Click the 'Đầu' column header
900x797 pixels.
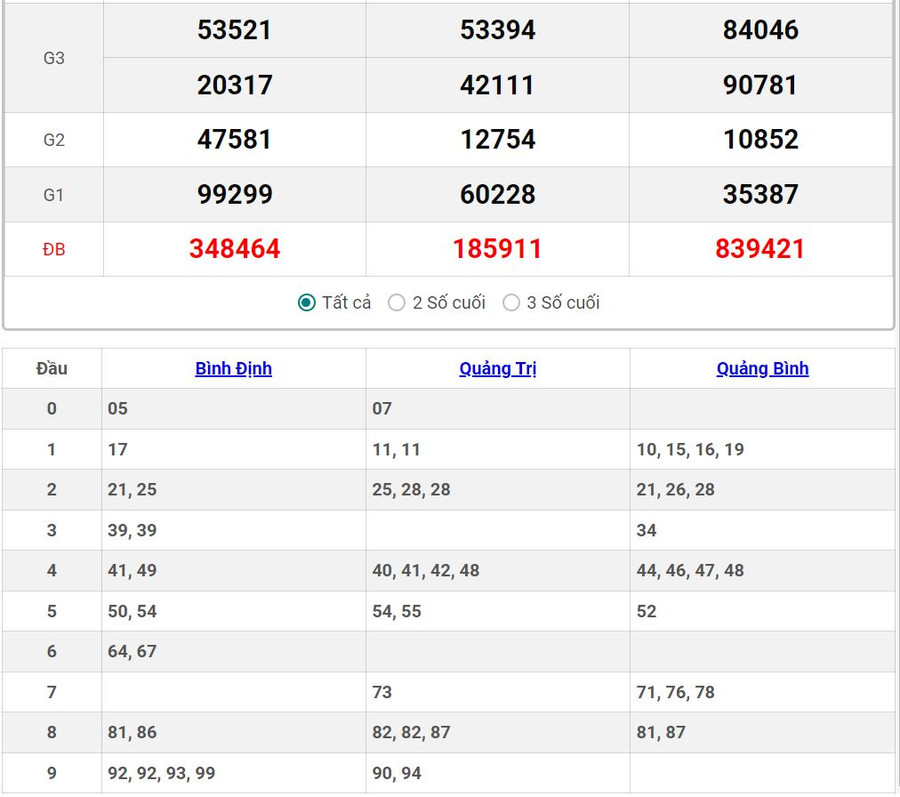pos(52,368)
